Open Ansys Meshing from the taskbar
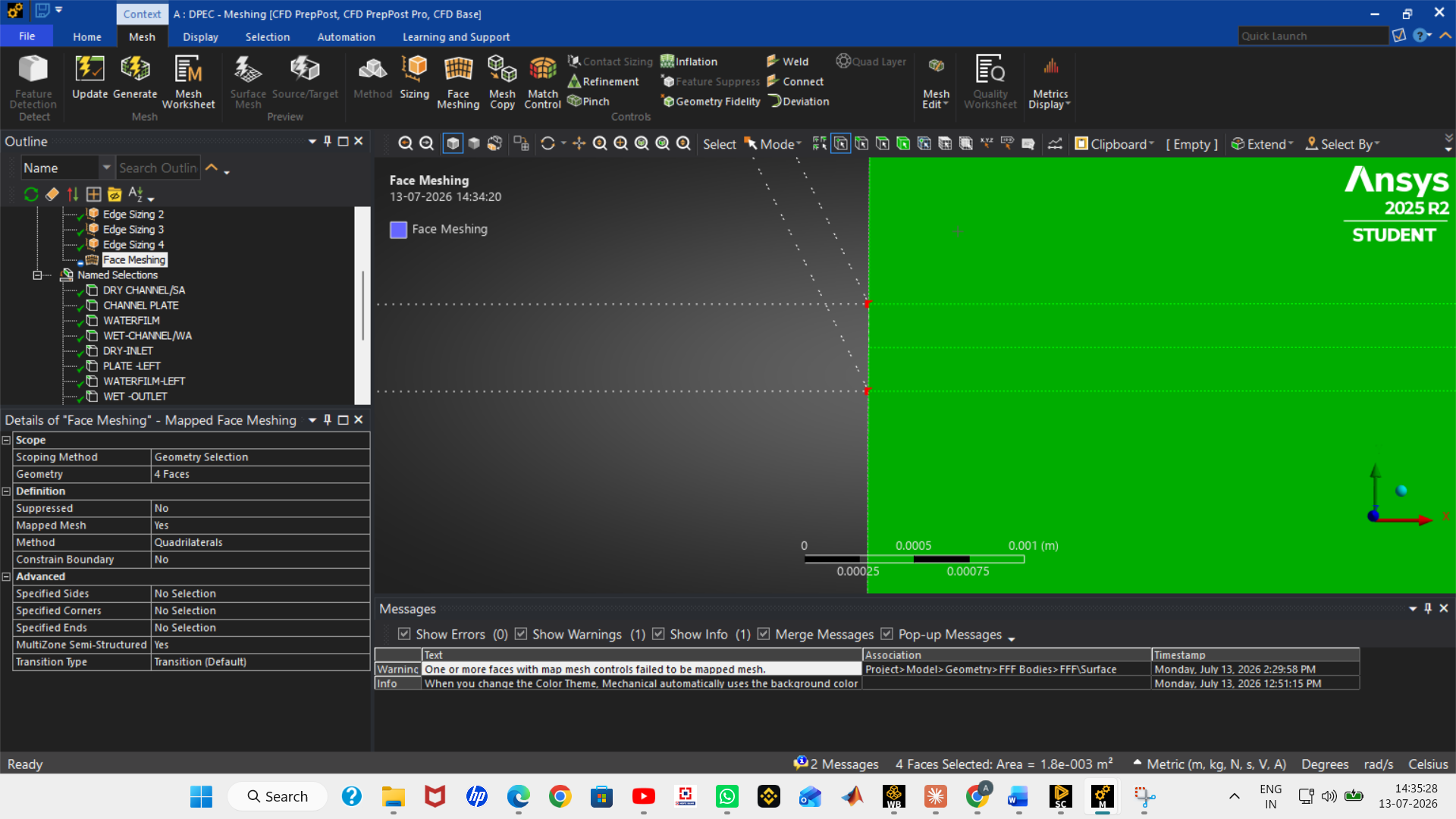Image resolution: width=1456 pixels, height=819 pixels. pos(1102,796)
